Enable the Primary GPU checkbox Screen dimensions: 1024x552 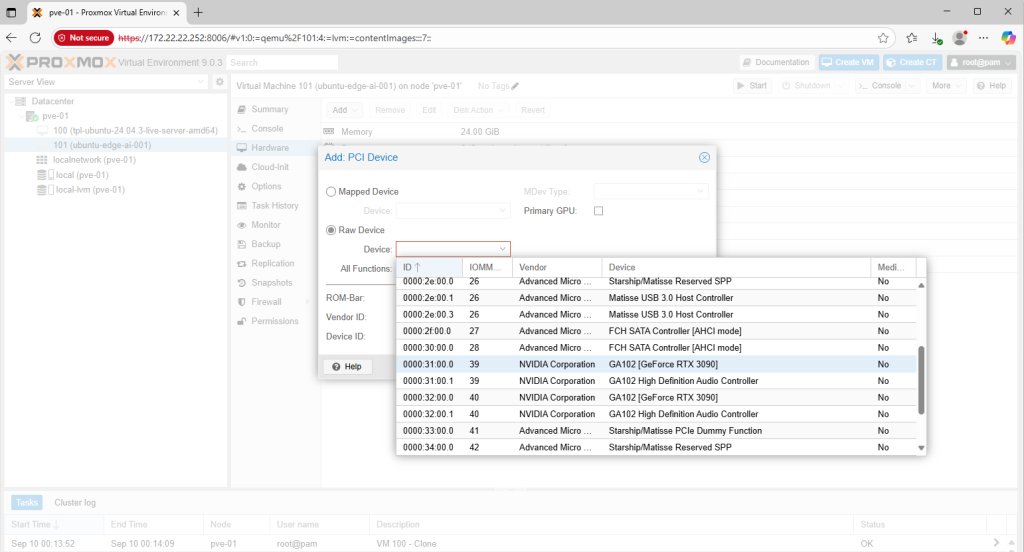pos(599,211)
